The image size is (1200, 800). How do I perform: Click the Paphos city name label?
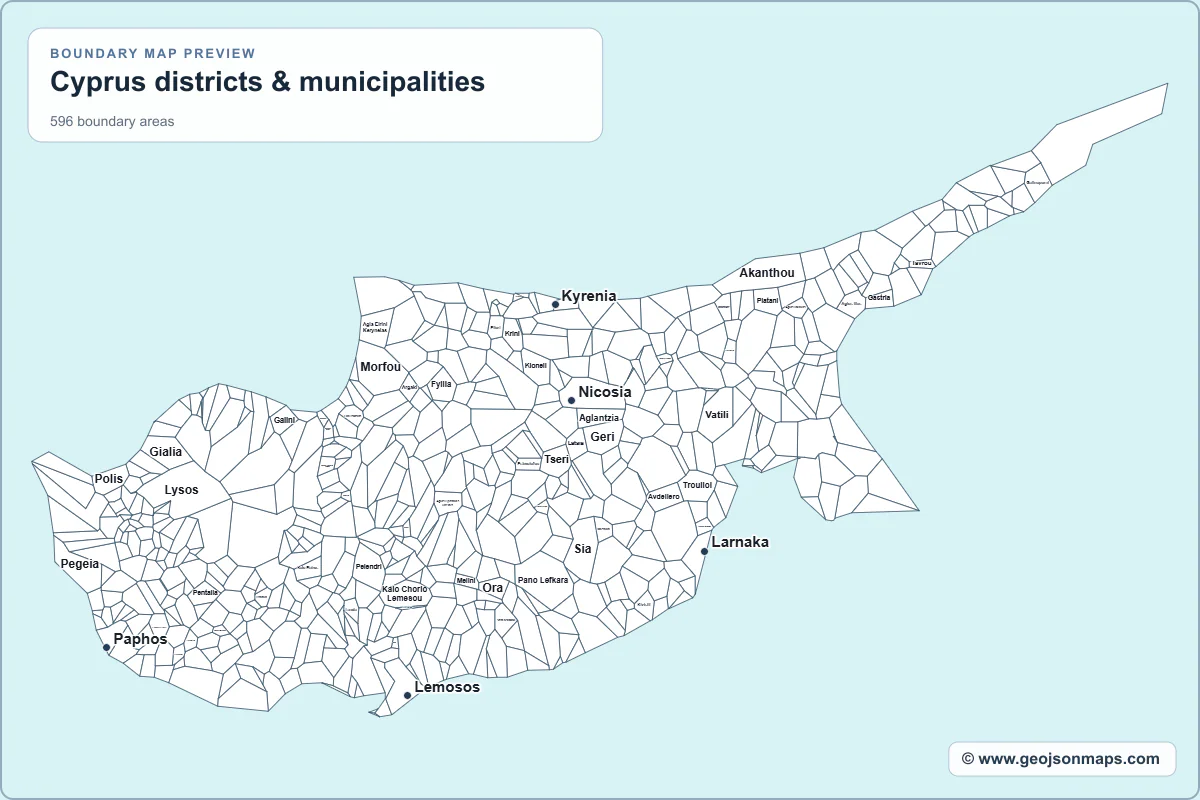140,639
